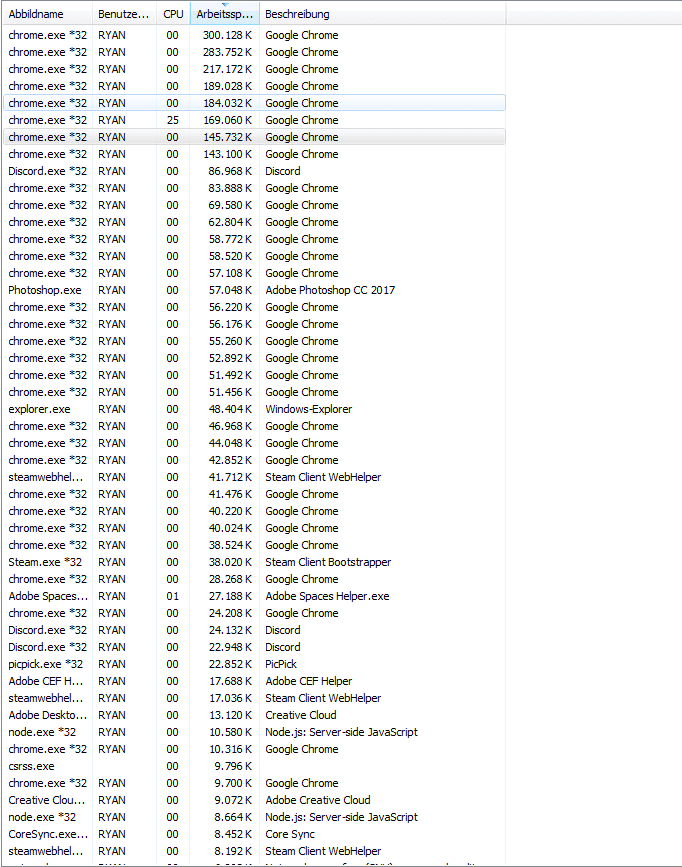The image size is (682, 867).
Task: Select the Creative Clou... process name
Action: (x=47, y=801)
